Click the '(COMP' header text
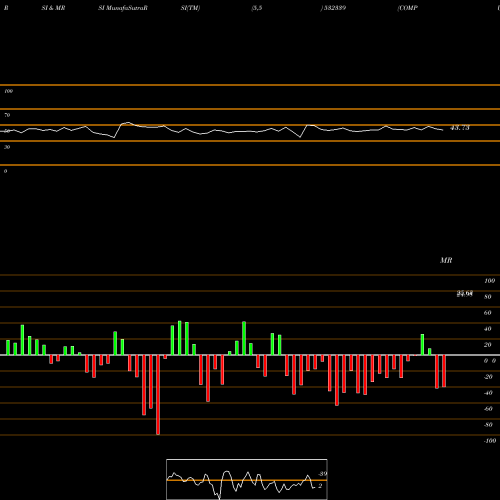The width and height of the screenshot is (500, 500). (407, 8)
